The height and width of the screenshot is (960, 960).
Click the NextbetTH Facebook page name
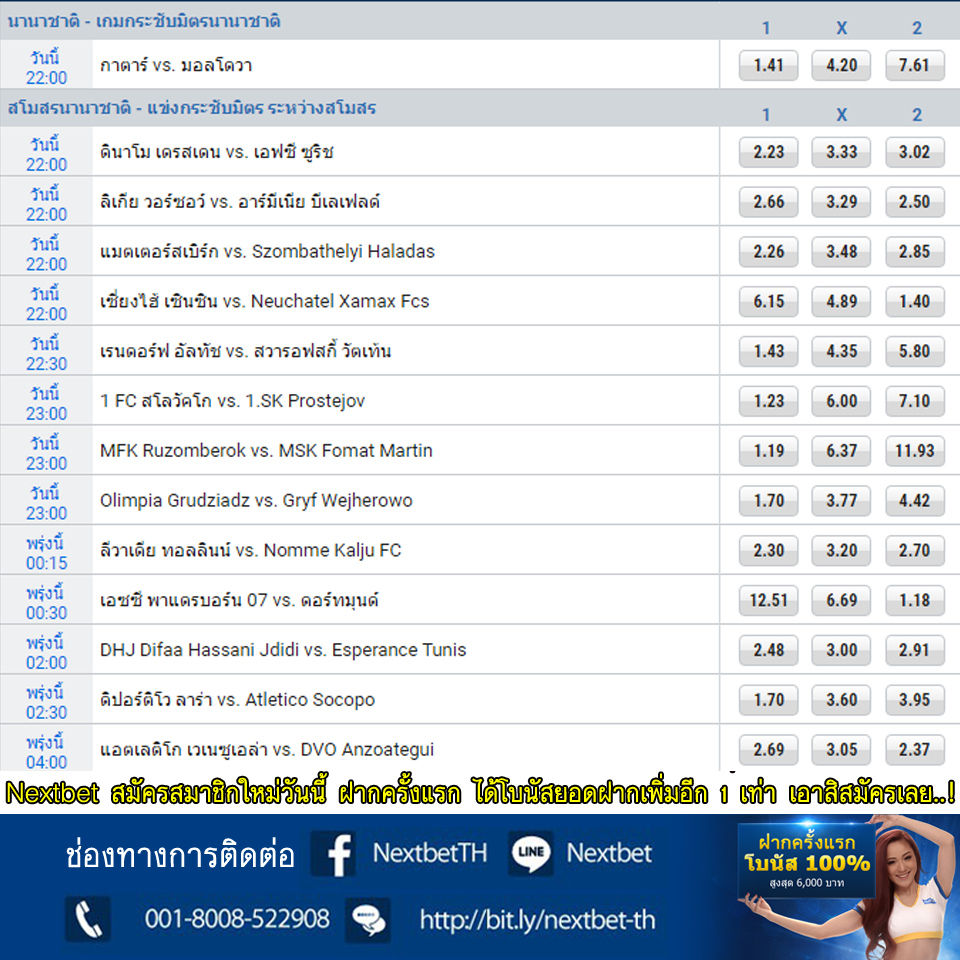click(x=429, y=854)
